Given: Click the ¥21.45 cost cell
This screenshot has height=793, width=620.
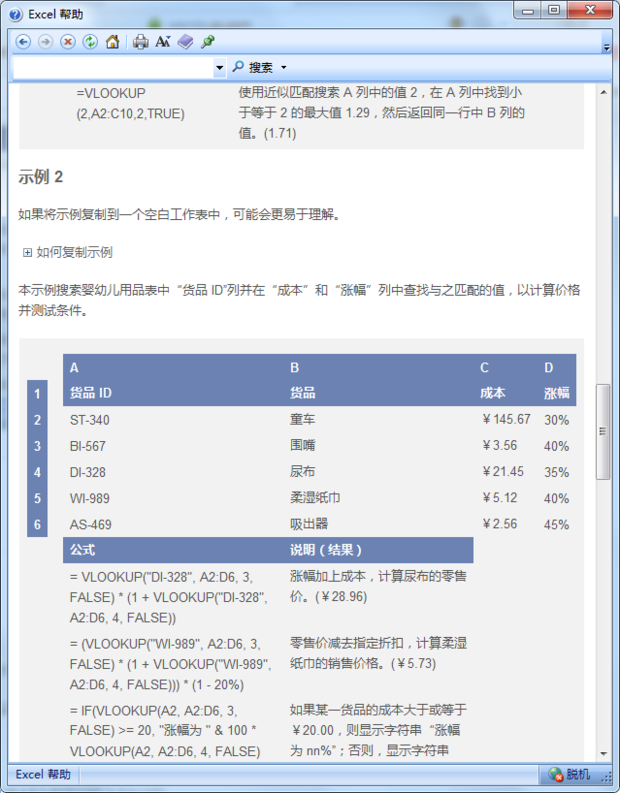Looking at the screenshot, I should [503, 472].
